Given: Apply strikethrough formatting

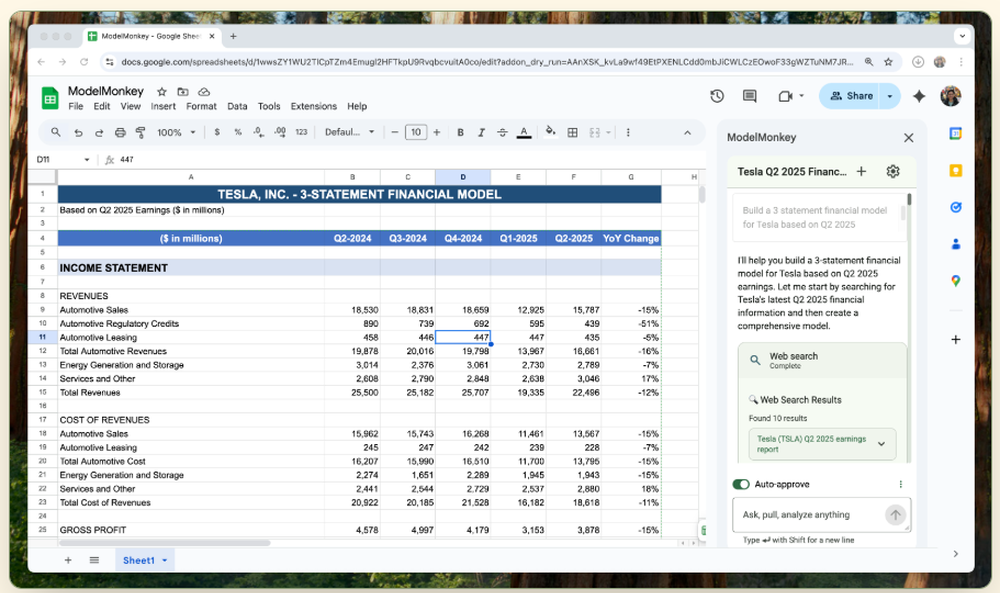Looking at the screenshot, I should tap(503, 132).
